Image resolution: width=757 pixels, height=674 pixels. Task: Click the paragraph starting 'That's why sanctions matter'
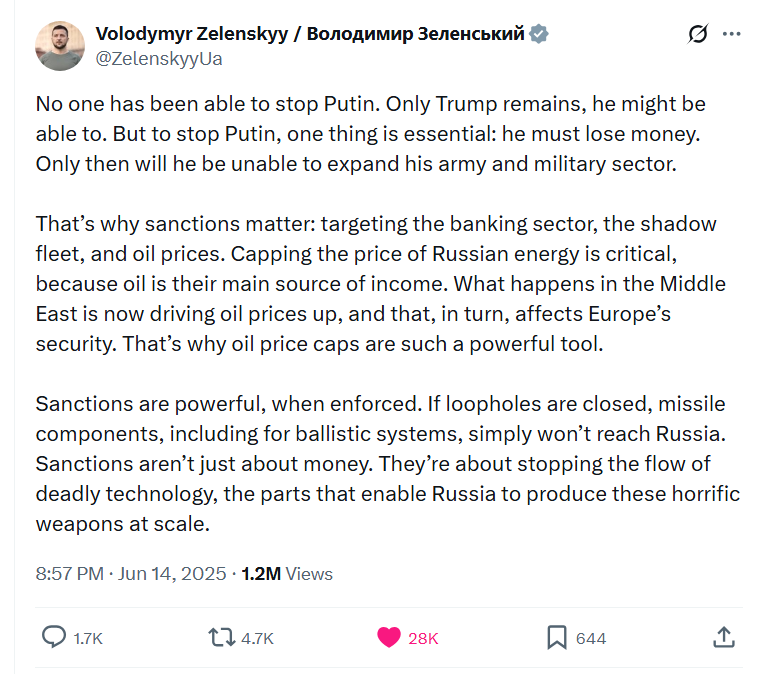[x=380, y=284]
